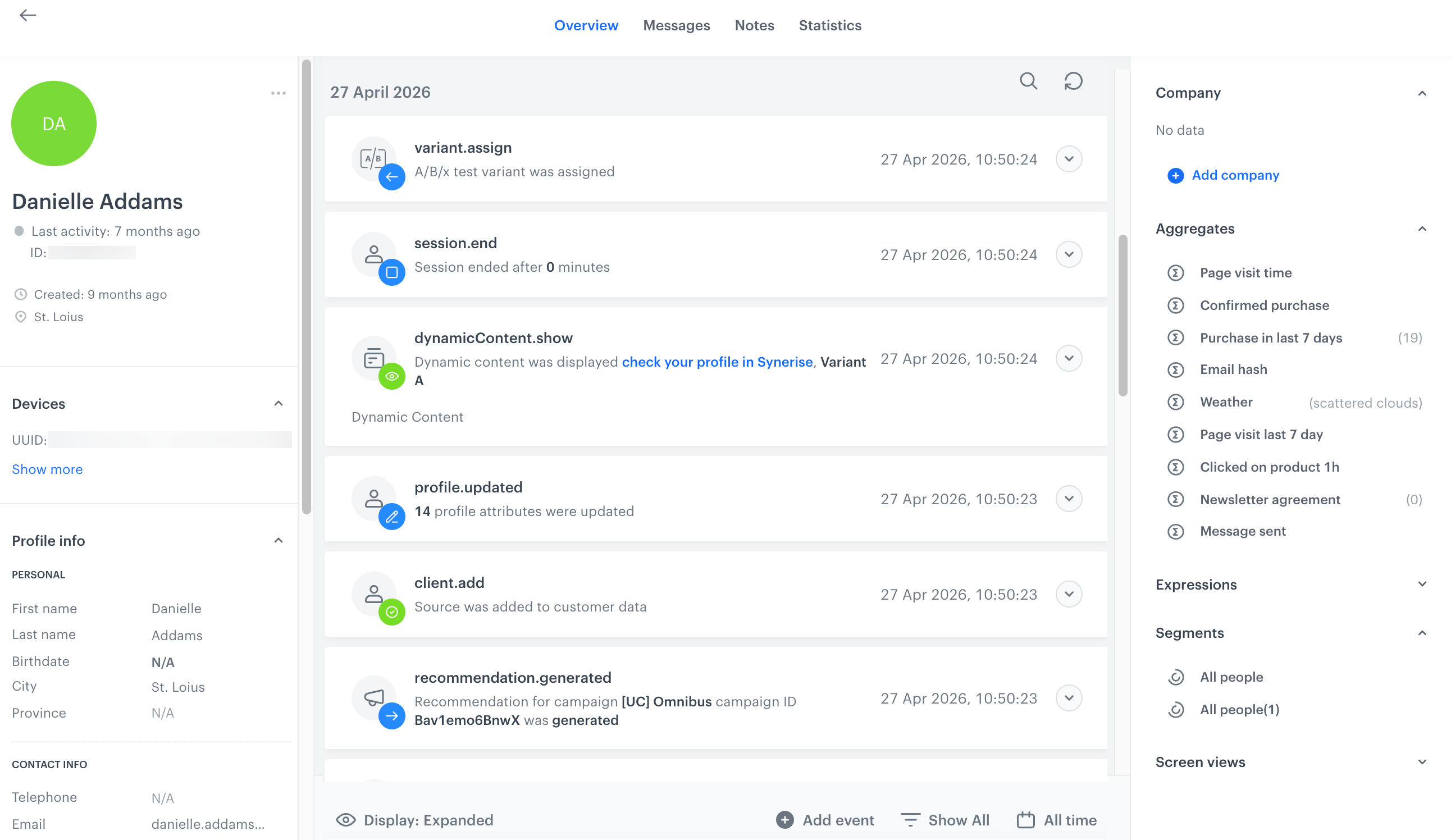Click the All time calendar icon
Image resolution: width=1451 pixels, height=840 pixels.
click(x=1025, y=820)
